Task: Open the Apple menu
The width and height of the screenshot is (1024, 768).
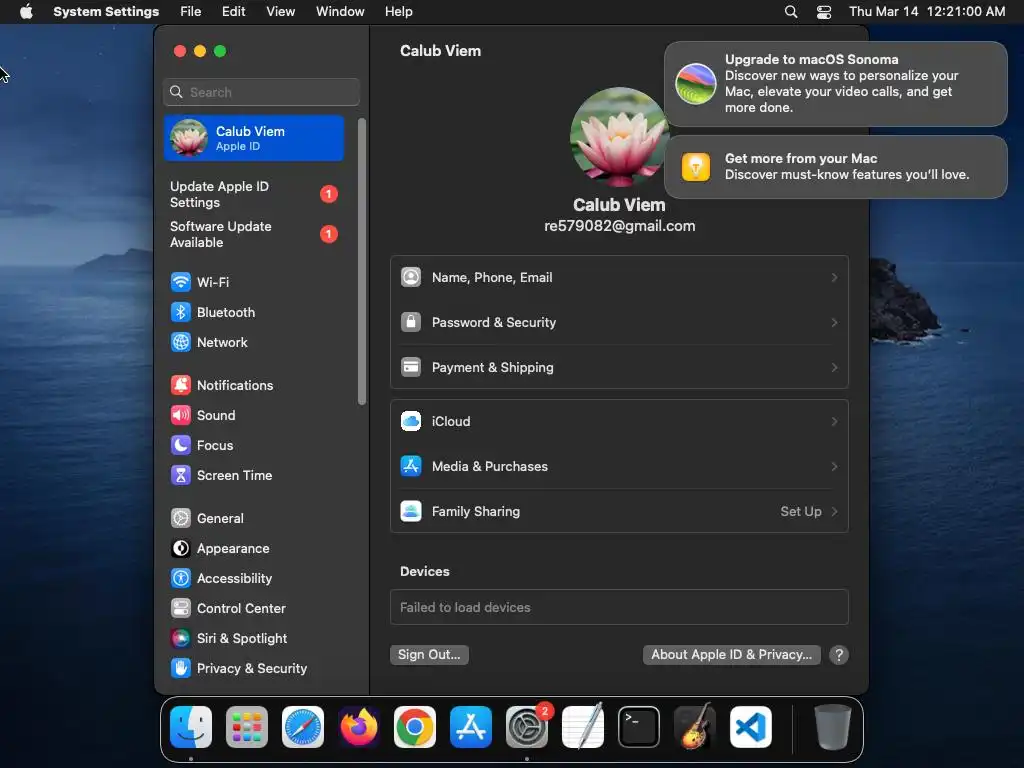Action: coord(26,12)
